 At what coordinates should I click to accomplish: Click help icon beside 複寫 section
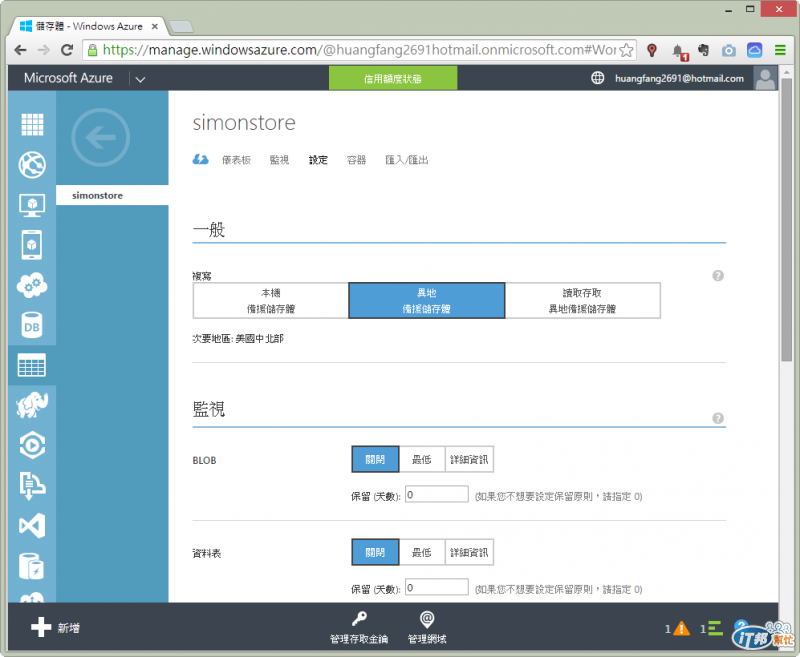point(718,275)
